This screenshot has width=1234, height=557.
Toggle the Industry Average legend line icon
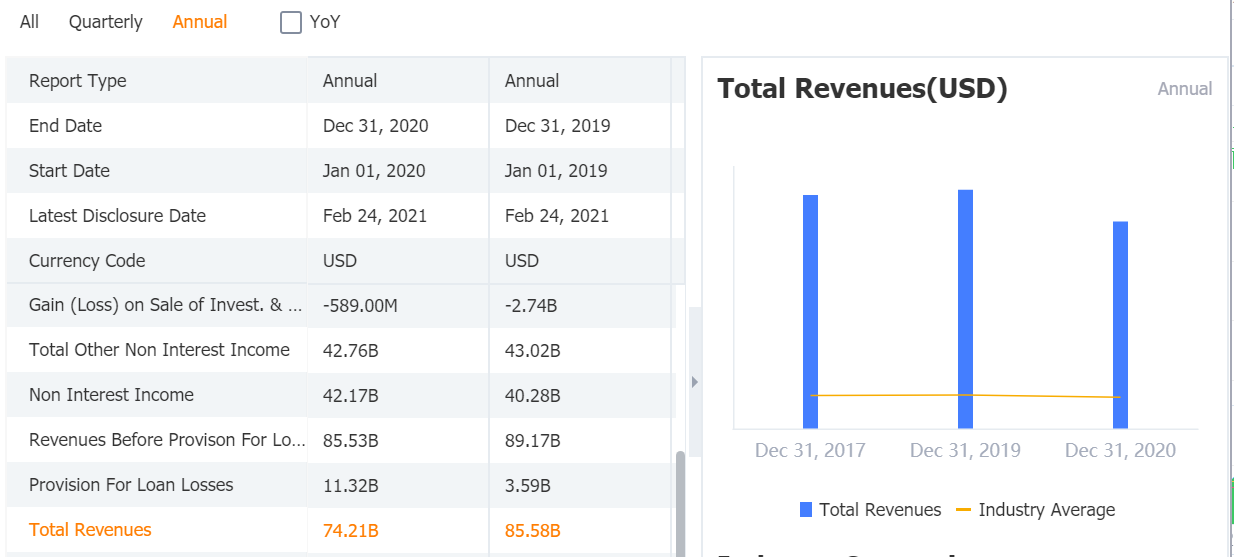[x=963, y=510]
